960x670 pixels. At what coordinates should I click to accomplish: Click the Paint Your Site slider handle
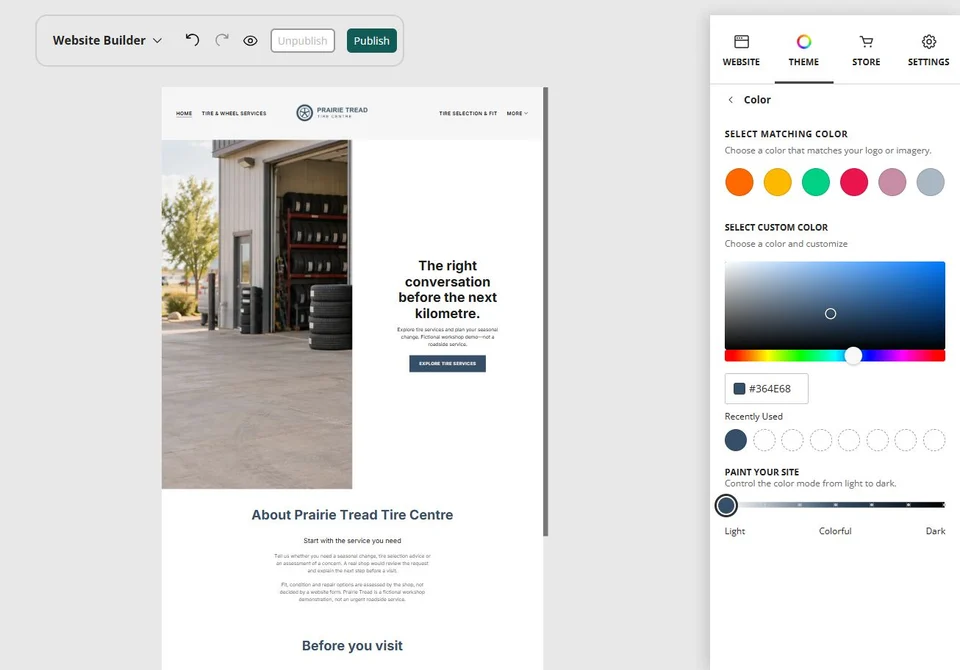726,505
